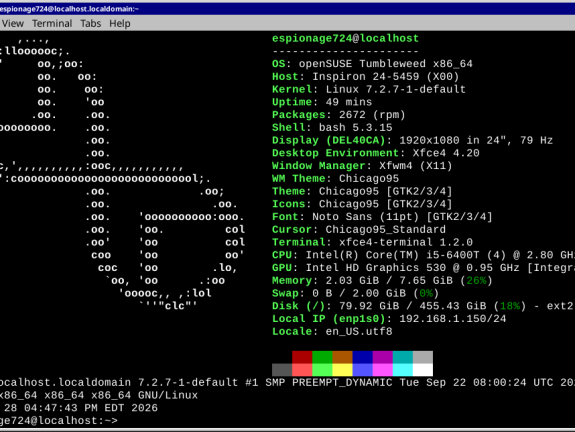Click the magenta color block
This screenshot has width=575, height=432.
383,370
